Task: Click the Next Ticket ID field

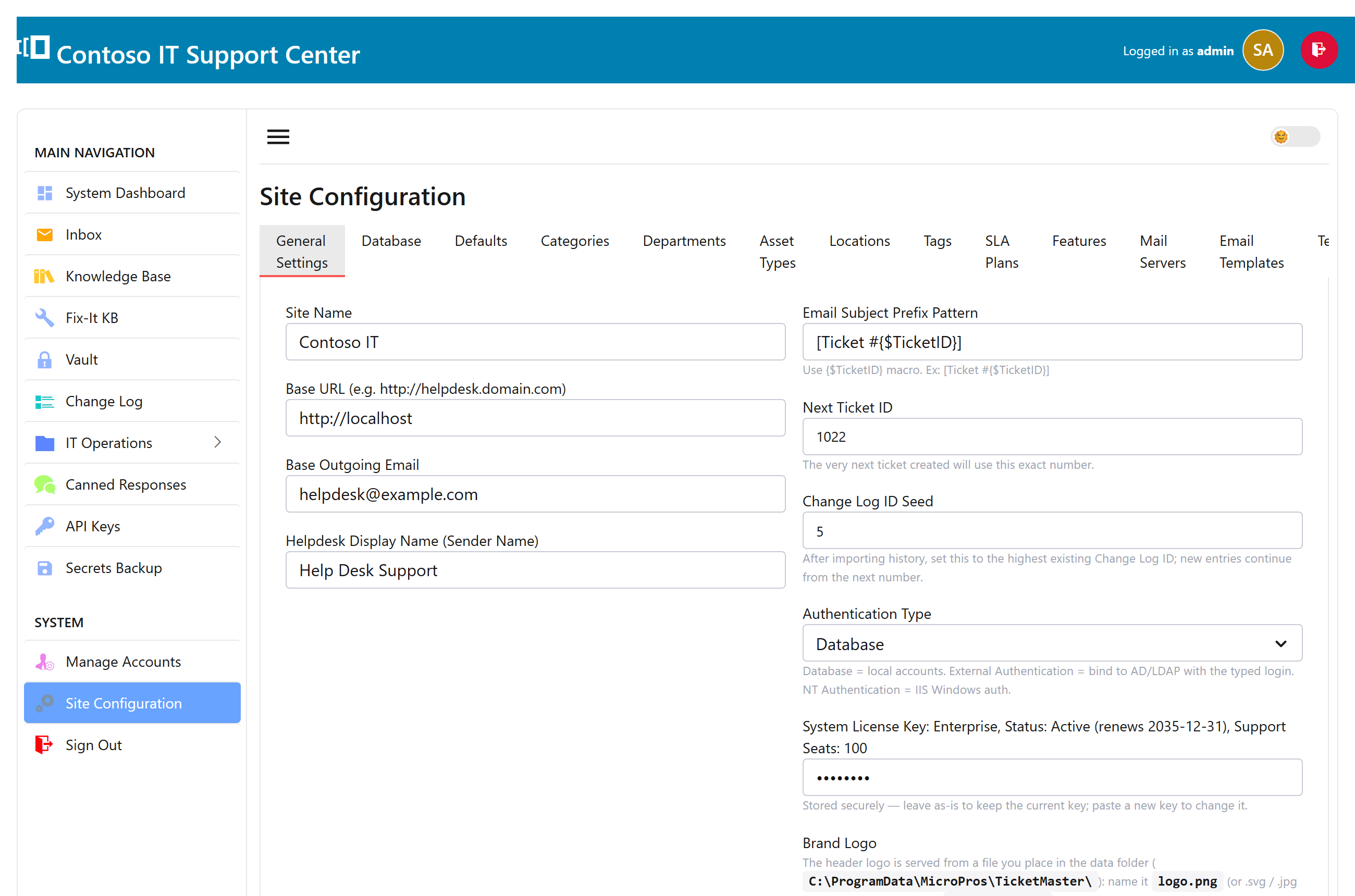Action: pyautogui.click(x=1052, y=437)
